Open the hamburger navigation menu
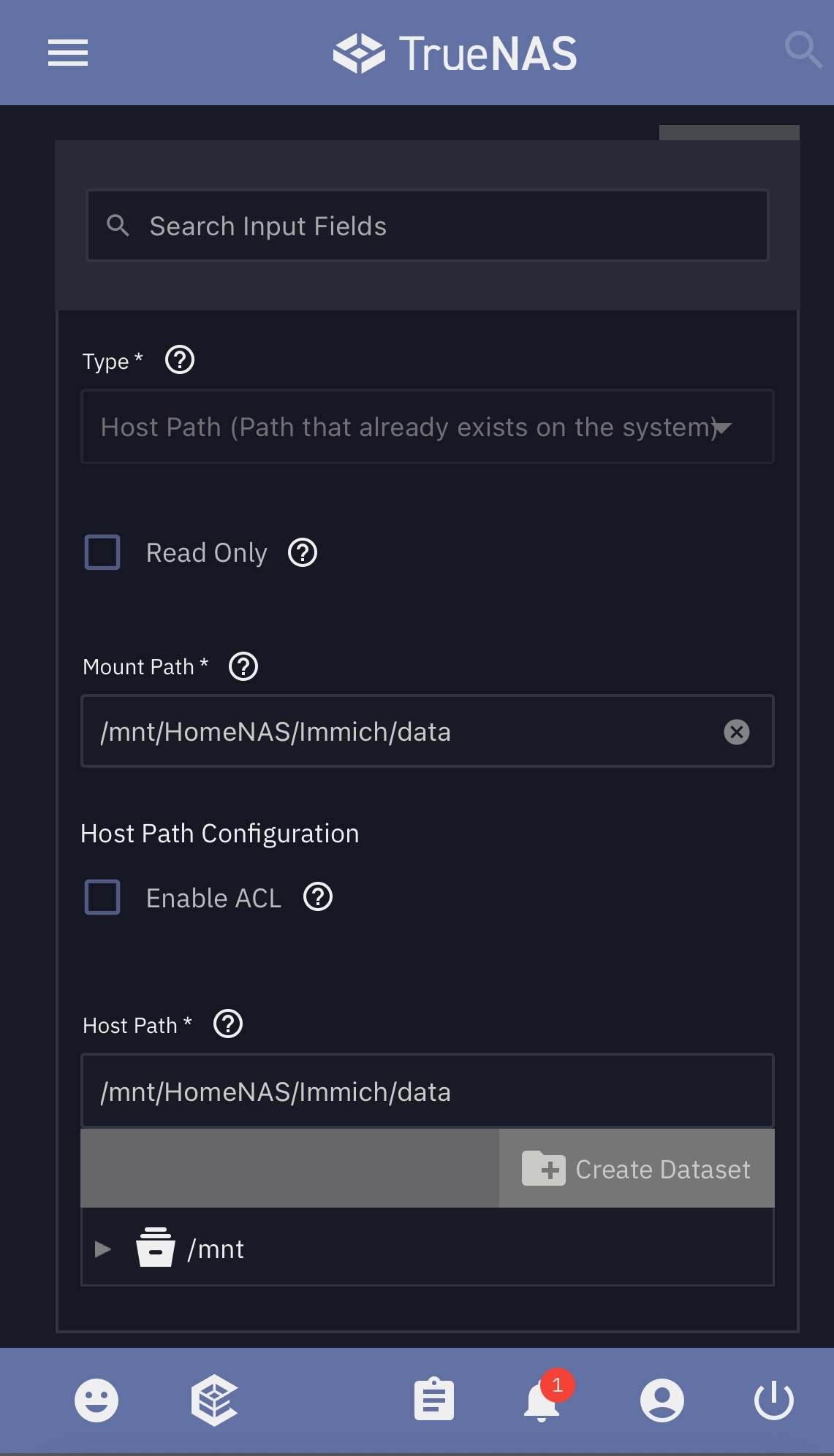The width and height of the screenshot is (834, 1456). click(68, 53)
